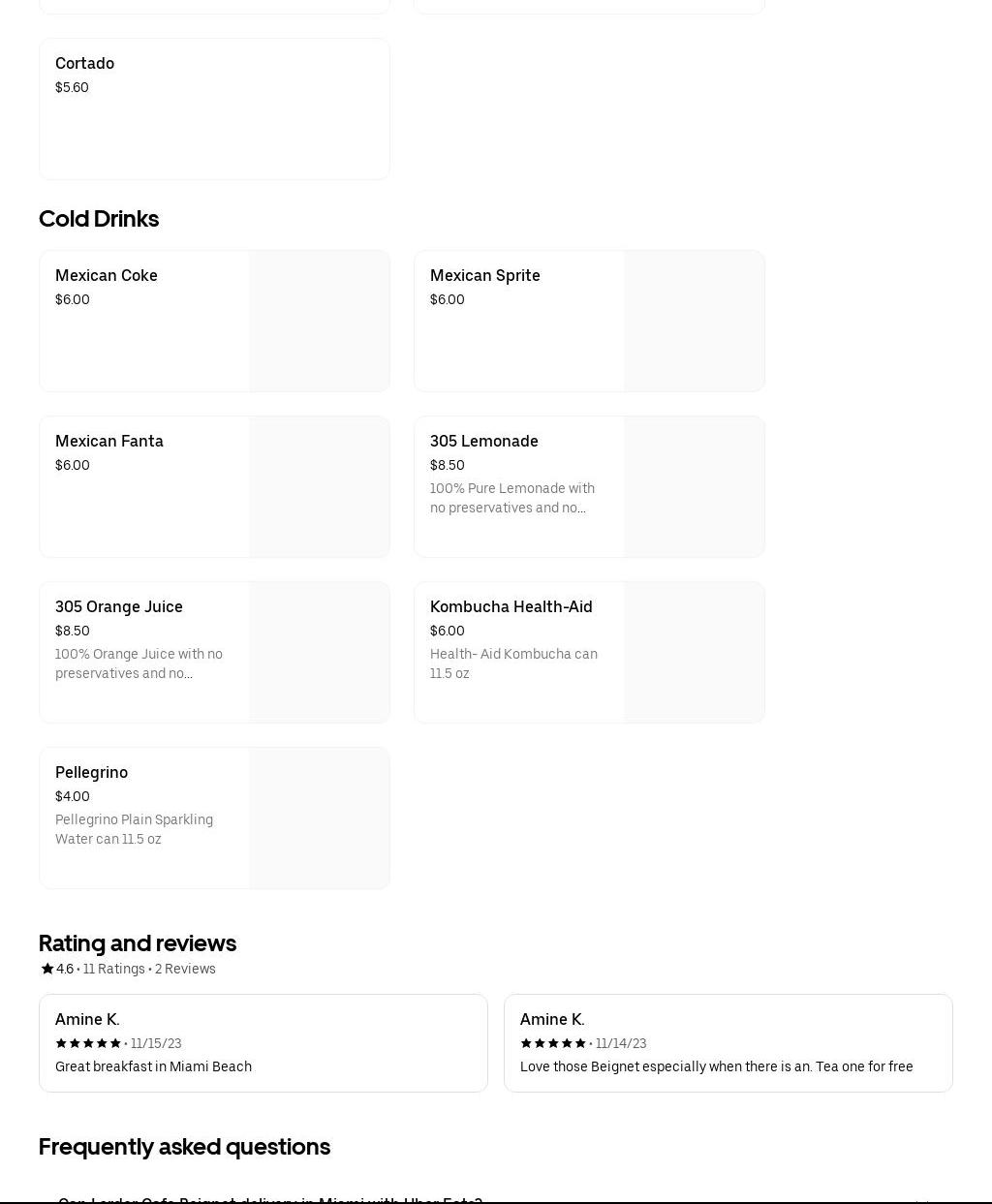Image resolution: width=992 pixels, height=1204 pixels.
Task: Click the Pellegrino image thumbnail
Action: [319, 818]
